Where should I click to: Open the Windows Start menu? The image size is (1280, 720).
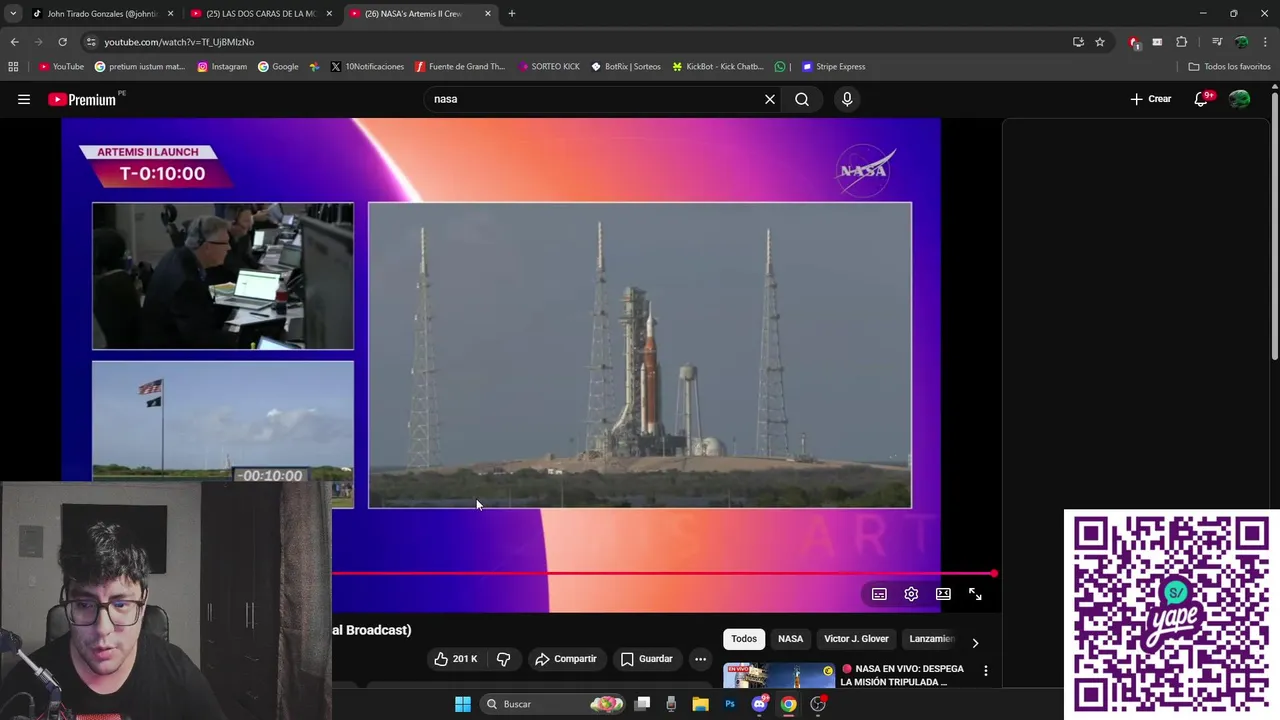463,704
